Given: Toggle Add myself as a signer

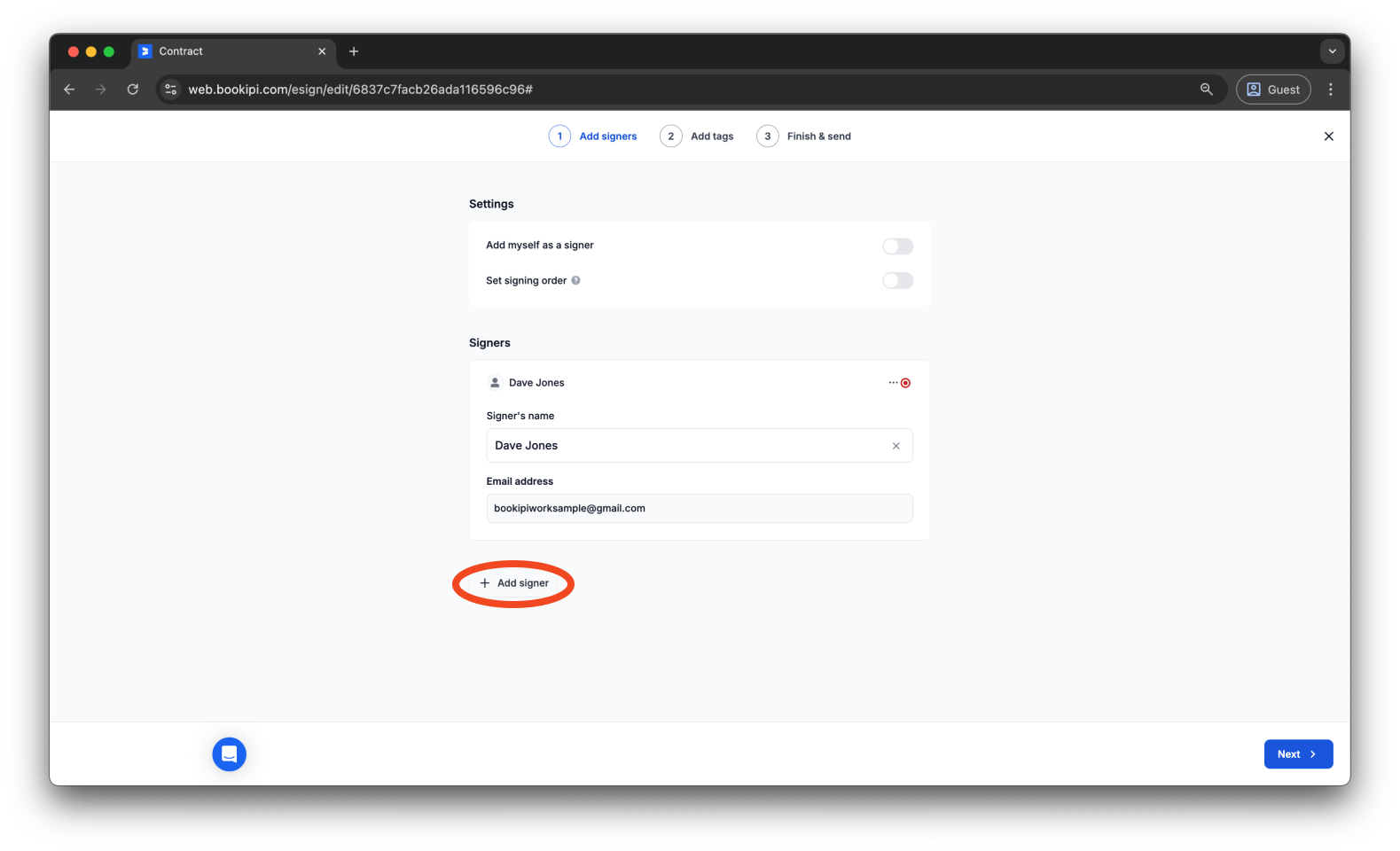Looking at the screenshot, I should pyautogui.click(x=897, y=246).
